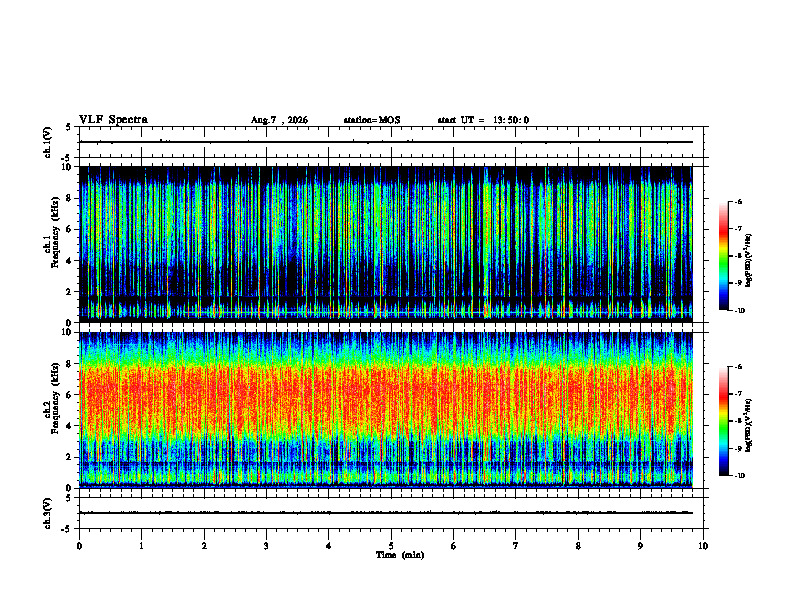Click the VLF Spectra title text
The height and width of the screenshot is (612, 792).
click(113, 120)
